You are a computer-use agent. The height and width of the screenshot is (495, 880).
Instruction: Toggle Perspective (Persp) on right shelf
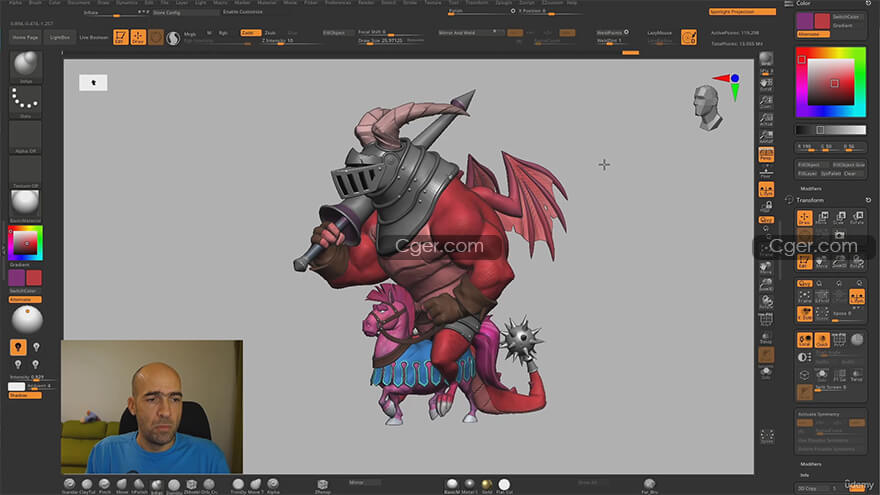tap(766, 154)
